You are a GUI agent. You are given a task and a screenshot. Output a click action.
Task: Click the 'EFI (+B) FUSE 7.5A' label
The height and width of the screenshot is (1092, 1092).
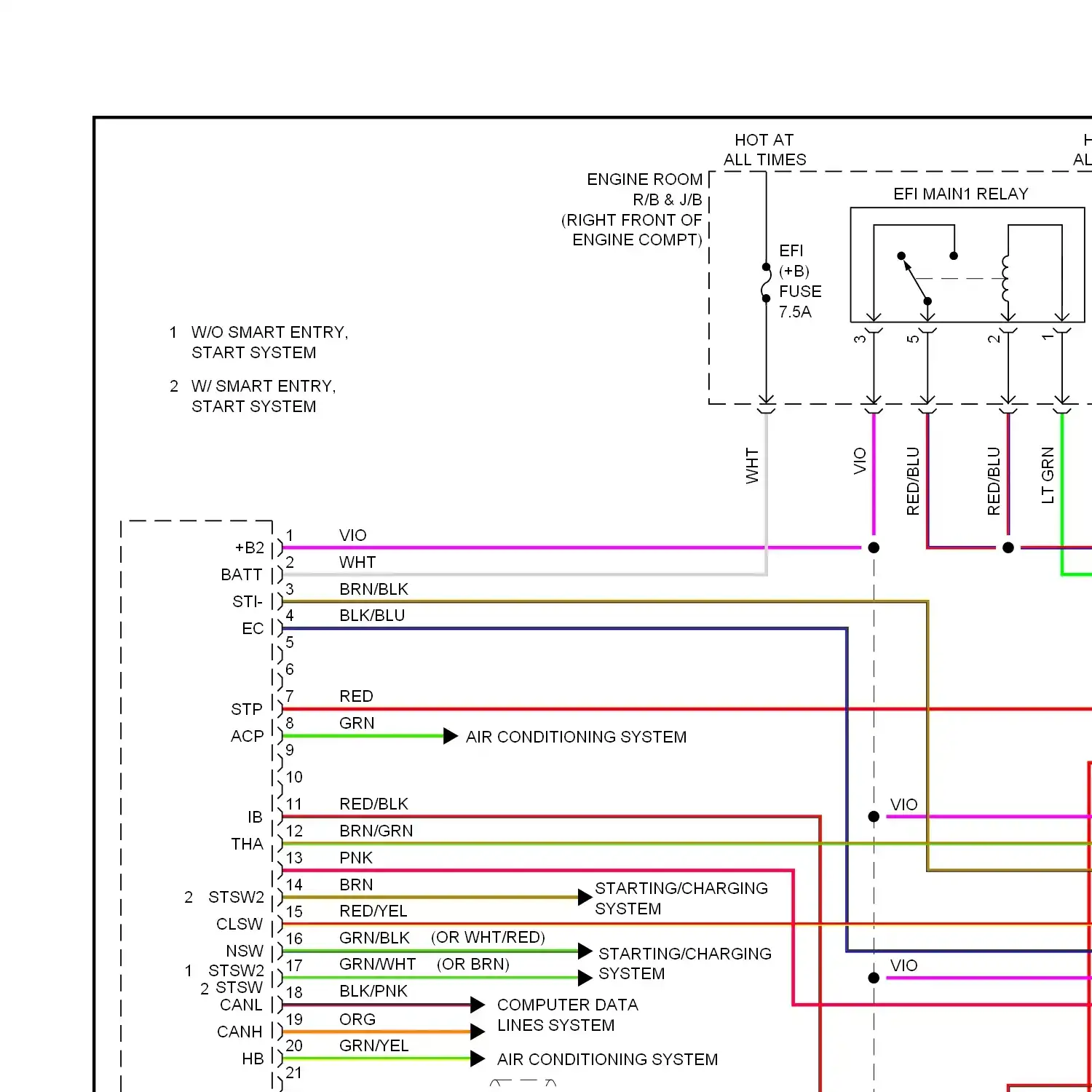(800, 281)
